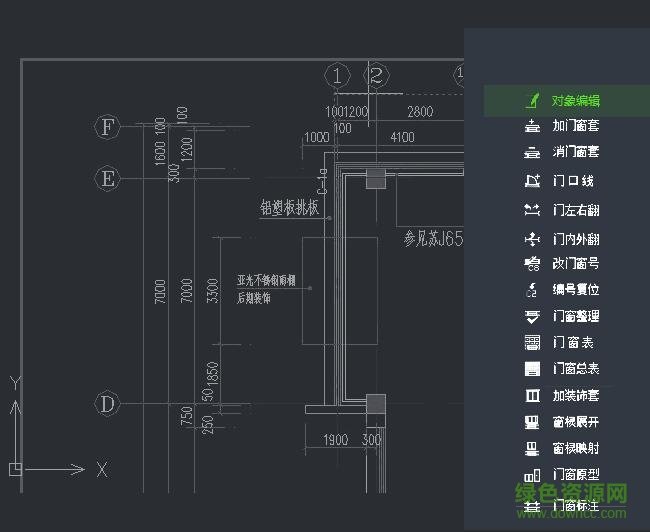
Task: Click the UCS origin square icon
Action: point(15,468)
